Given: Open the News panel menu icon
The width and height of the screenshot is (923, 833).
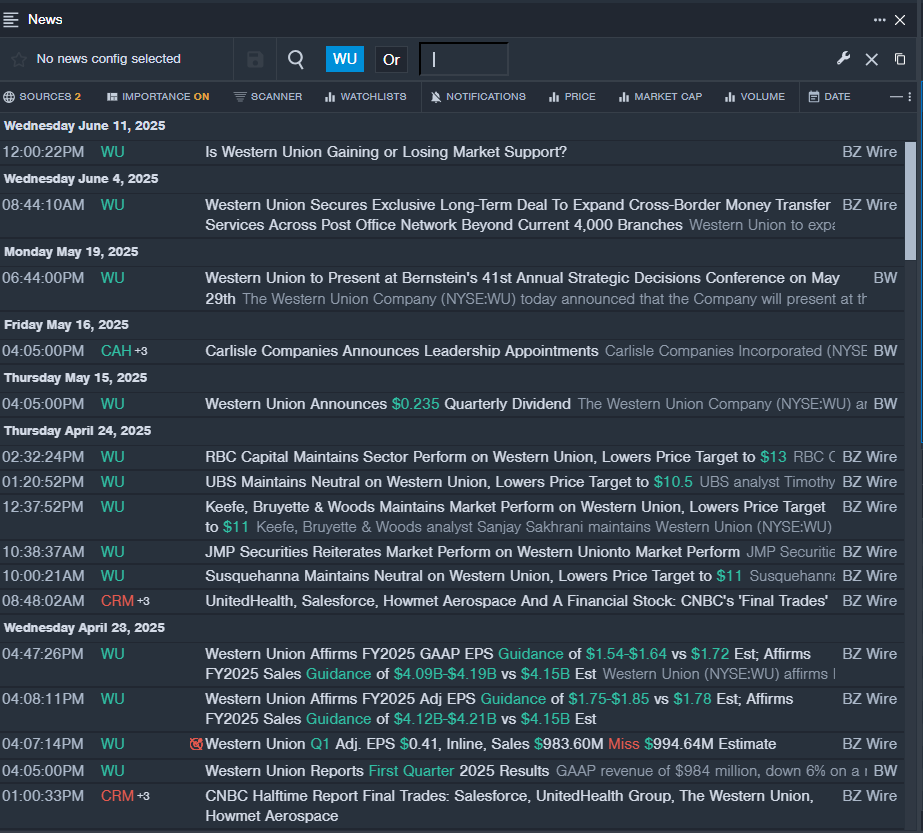Looking at the screenshot, I should point(11,19).
